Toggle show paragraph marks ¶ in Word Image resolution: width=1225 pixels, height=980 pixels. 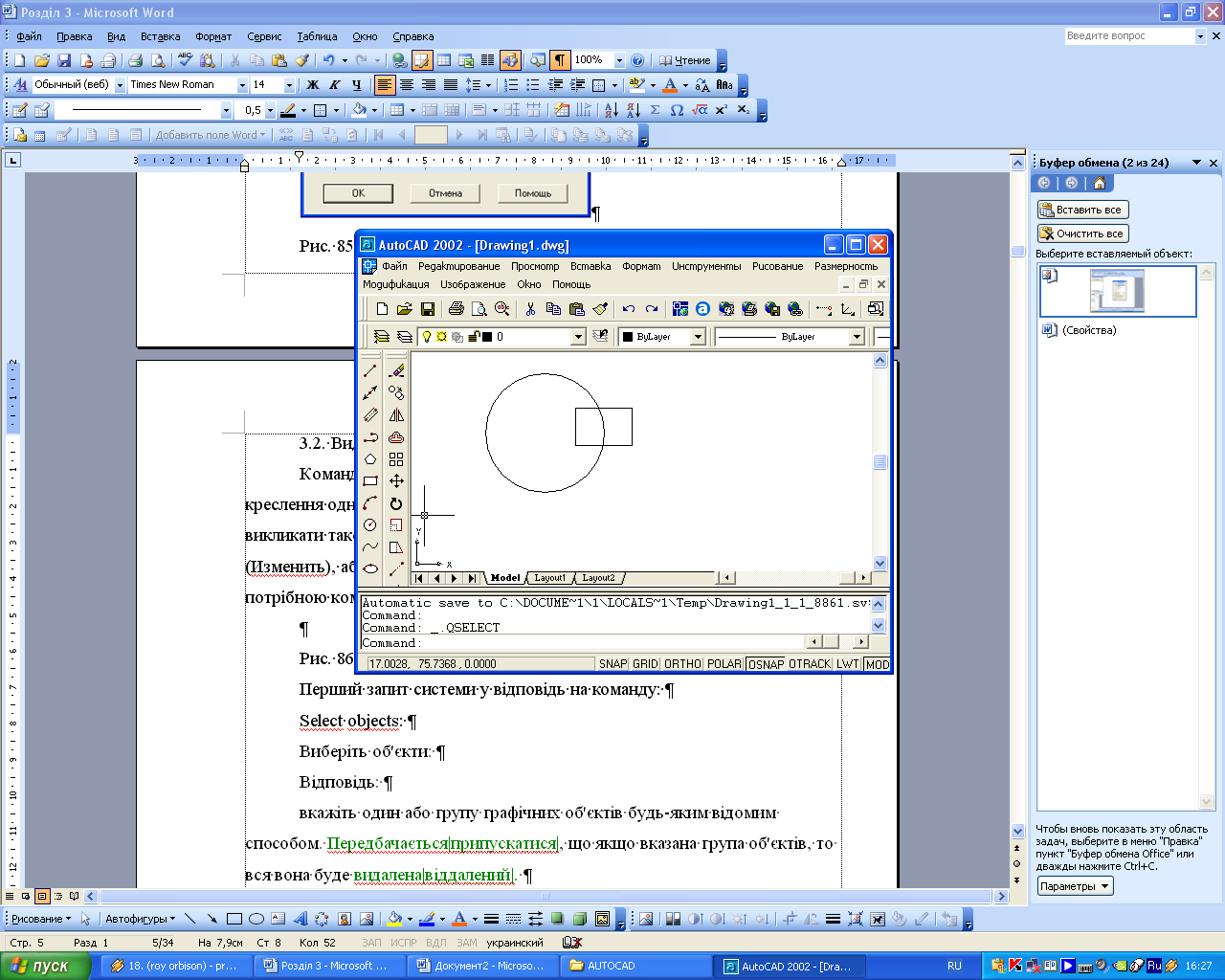560,60
